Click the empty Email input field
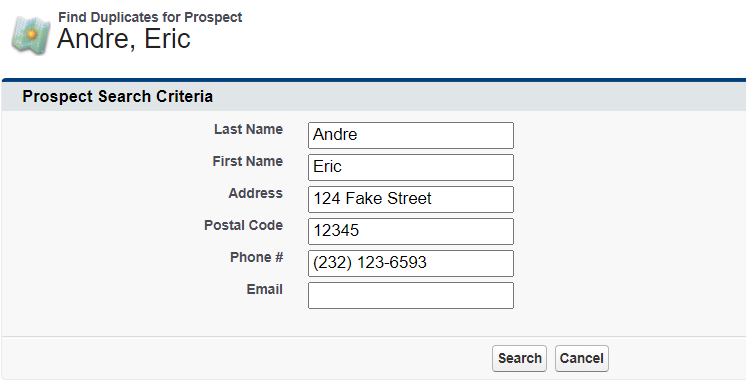Screen dimensions: 746x392 pyautogui.click(x=411, y=295)
